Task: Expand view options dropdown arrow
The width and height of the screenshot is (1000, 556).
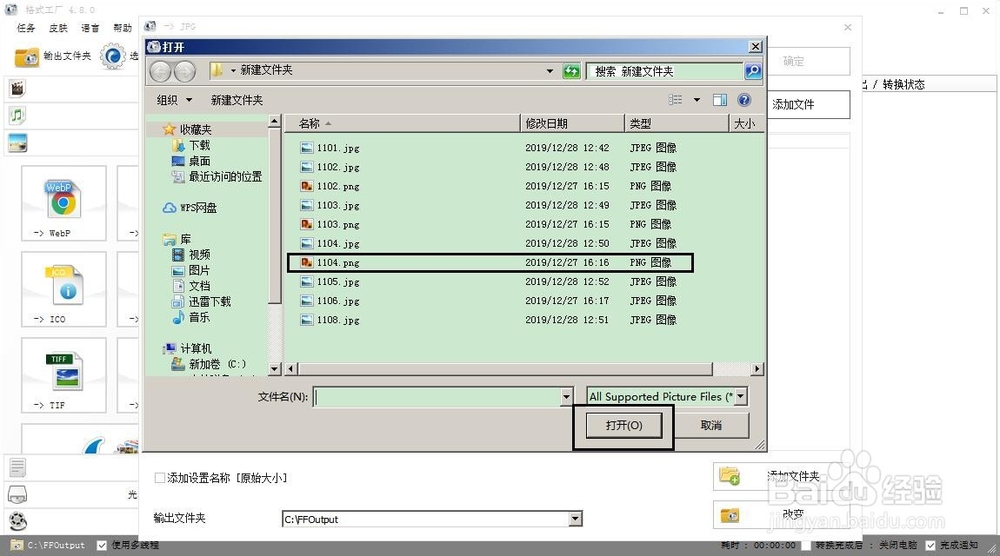Action: [696, 99]
